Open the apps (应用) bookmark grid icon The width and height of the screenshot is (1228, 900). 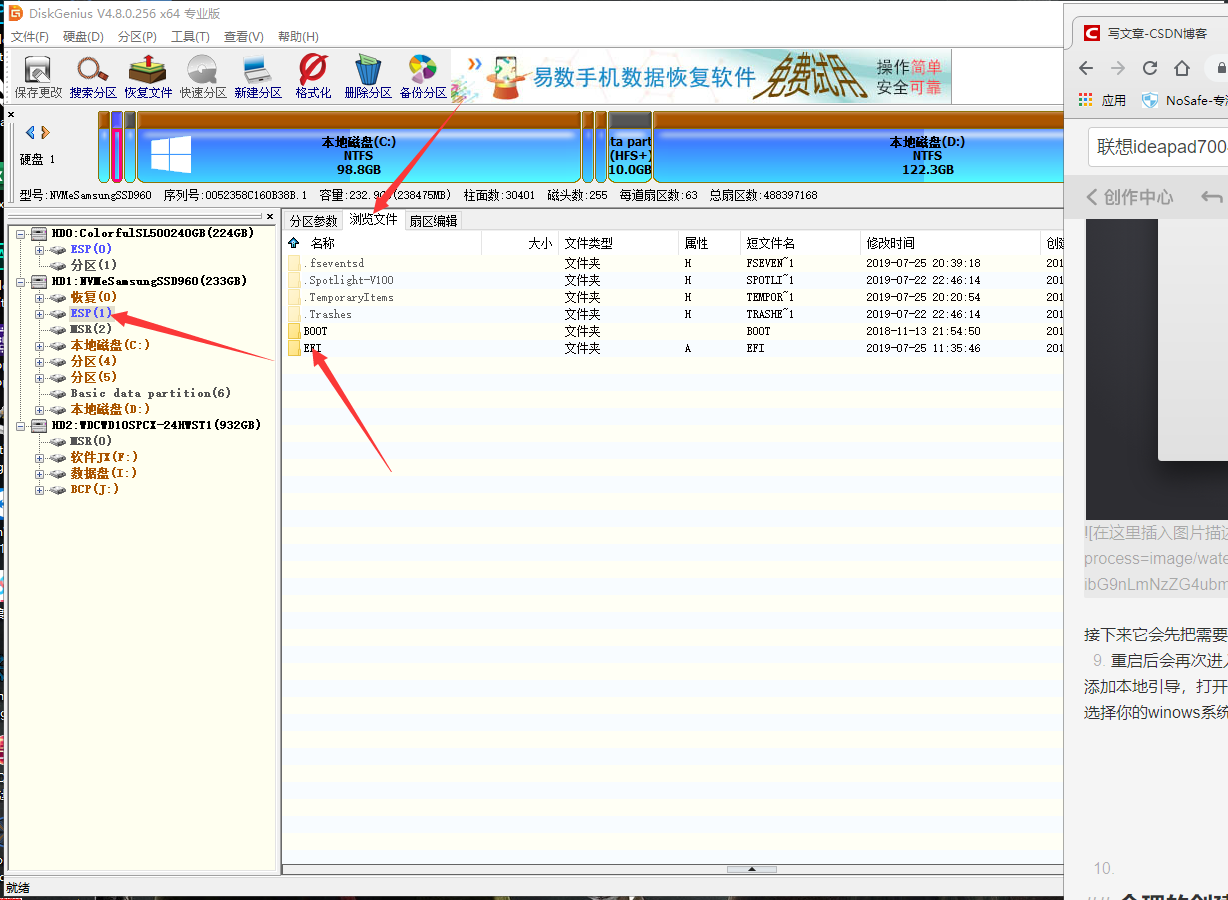coord(1086,100)
